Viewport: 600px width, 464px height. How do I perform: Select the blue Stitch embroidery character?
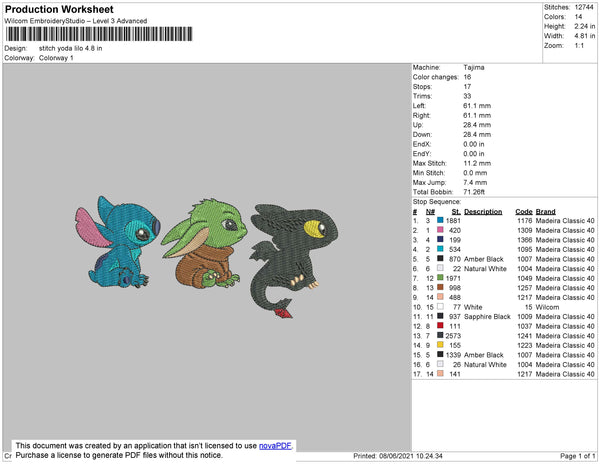pos(118,241)
